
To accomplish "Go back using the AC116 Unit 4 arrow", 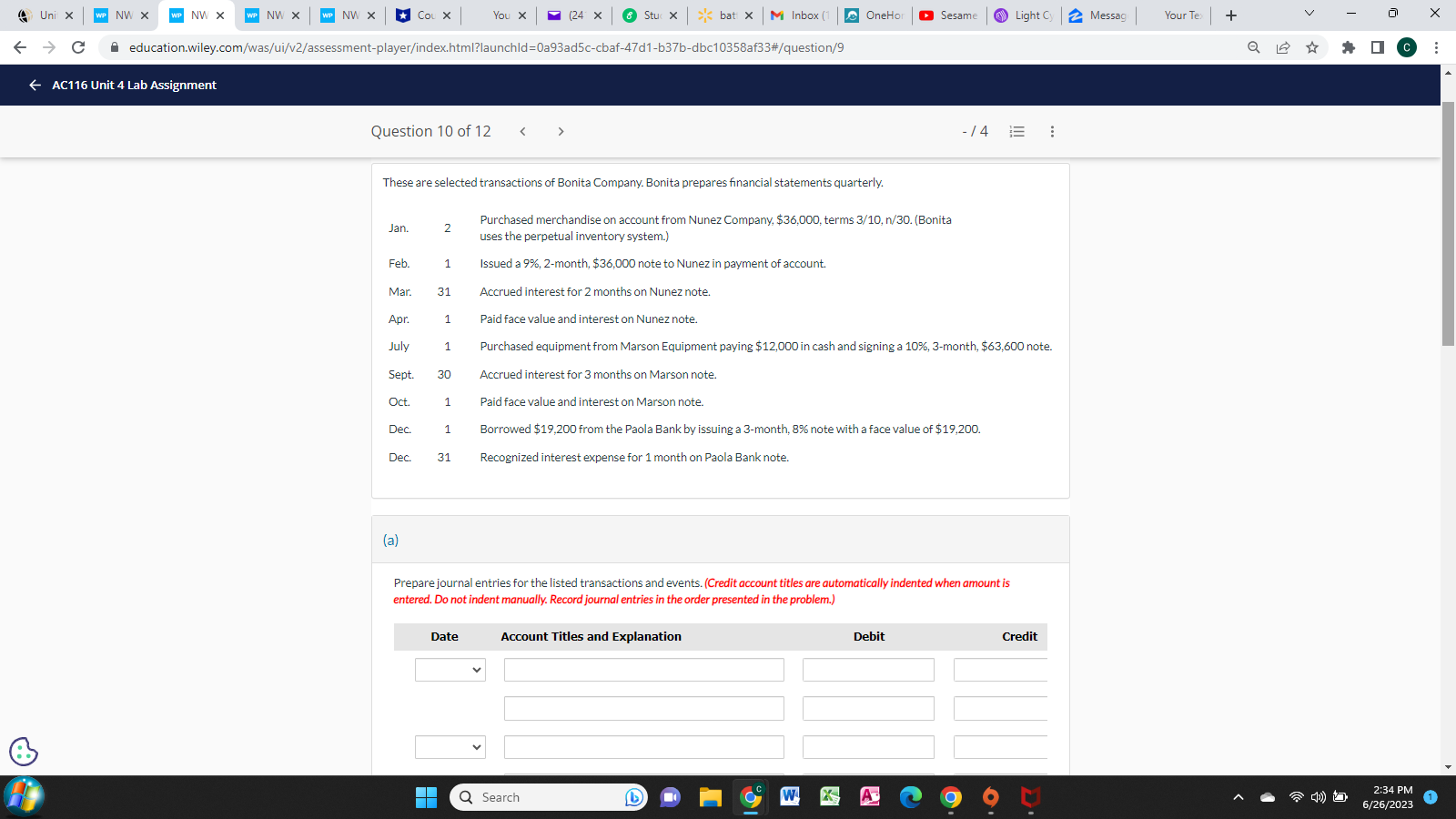I will 35,85.
